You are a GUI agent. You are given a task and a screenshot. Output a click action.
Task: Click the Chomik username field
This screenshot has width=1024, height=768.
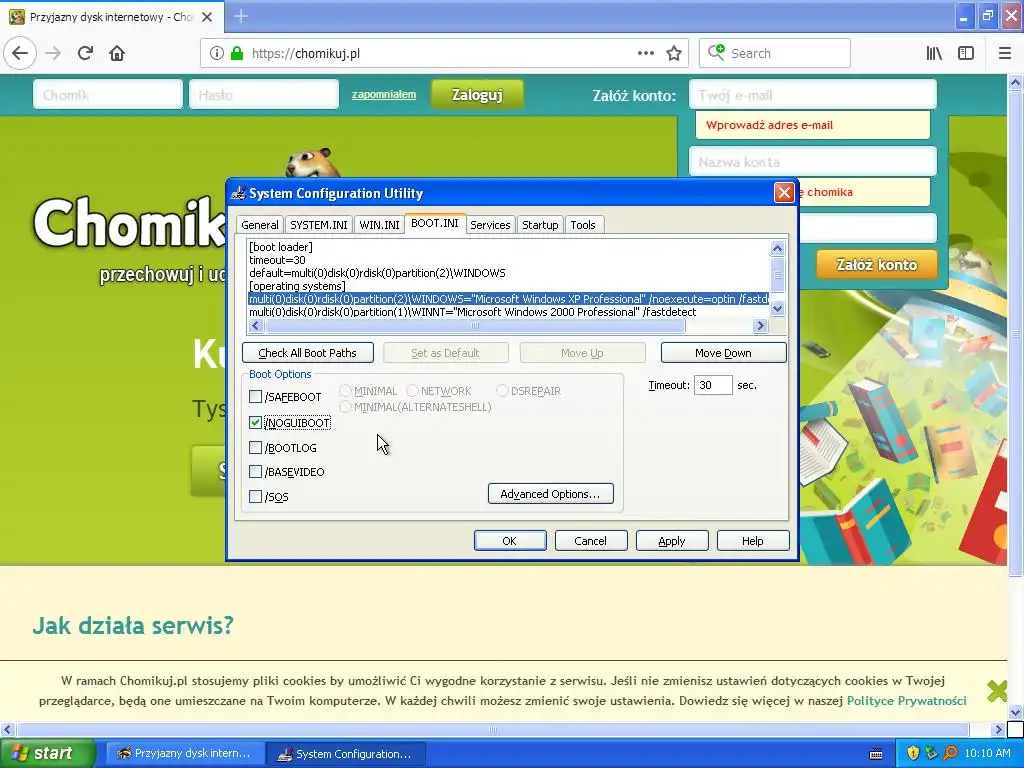(x=108, y=95)
